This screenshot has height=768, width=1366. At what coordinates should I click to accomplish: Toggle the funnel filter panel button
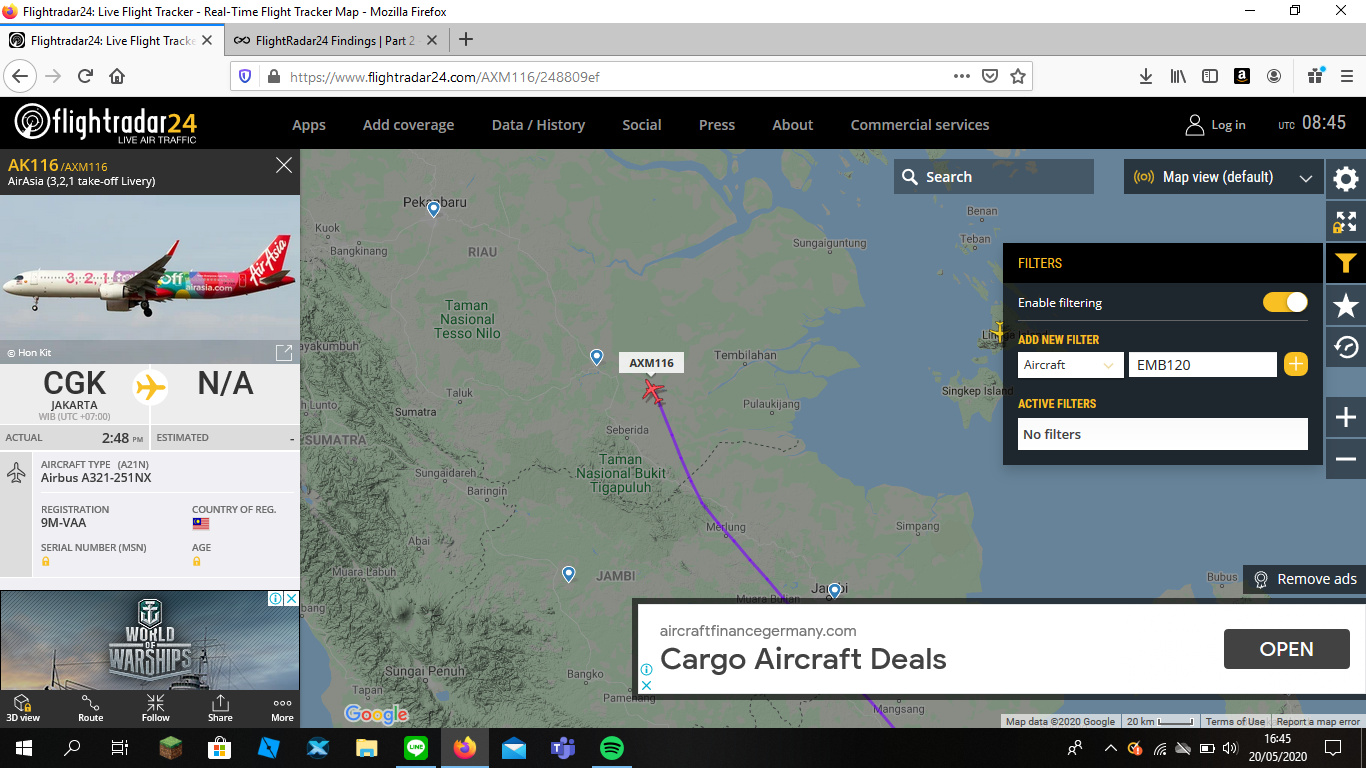pyautogui.click(x=1346, y=264)
